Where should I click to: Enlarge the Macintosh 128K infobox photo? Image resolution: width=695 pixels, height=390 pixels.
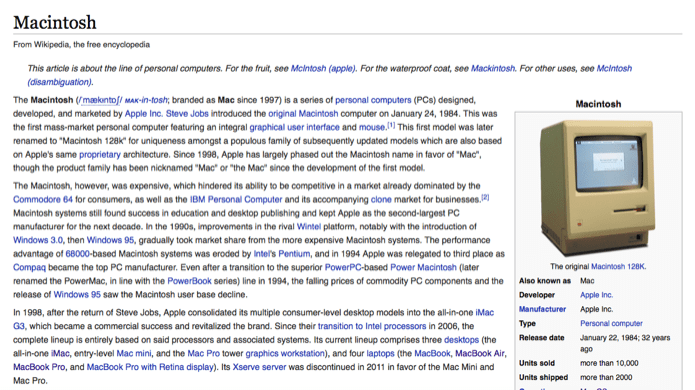click(598, 188)
